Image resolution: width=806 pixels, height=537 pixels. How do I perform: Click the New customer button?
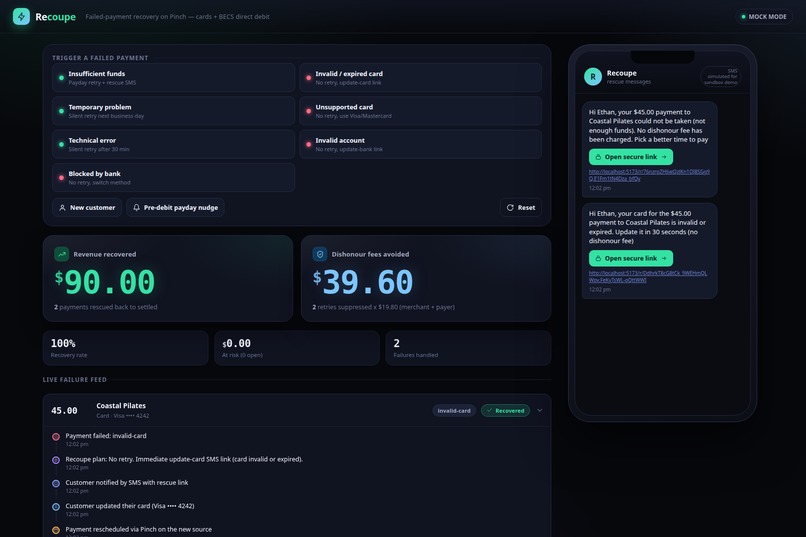tap(87, 208)
